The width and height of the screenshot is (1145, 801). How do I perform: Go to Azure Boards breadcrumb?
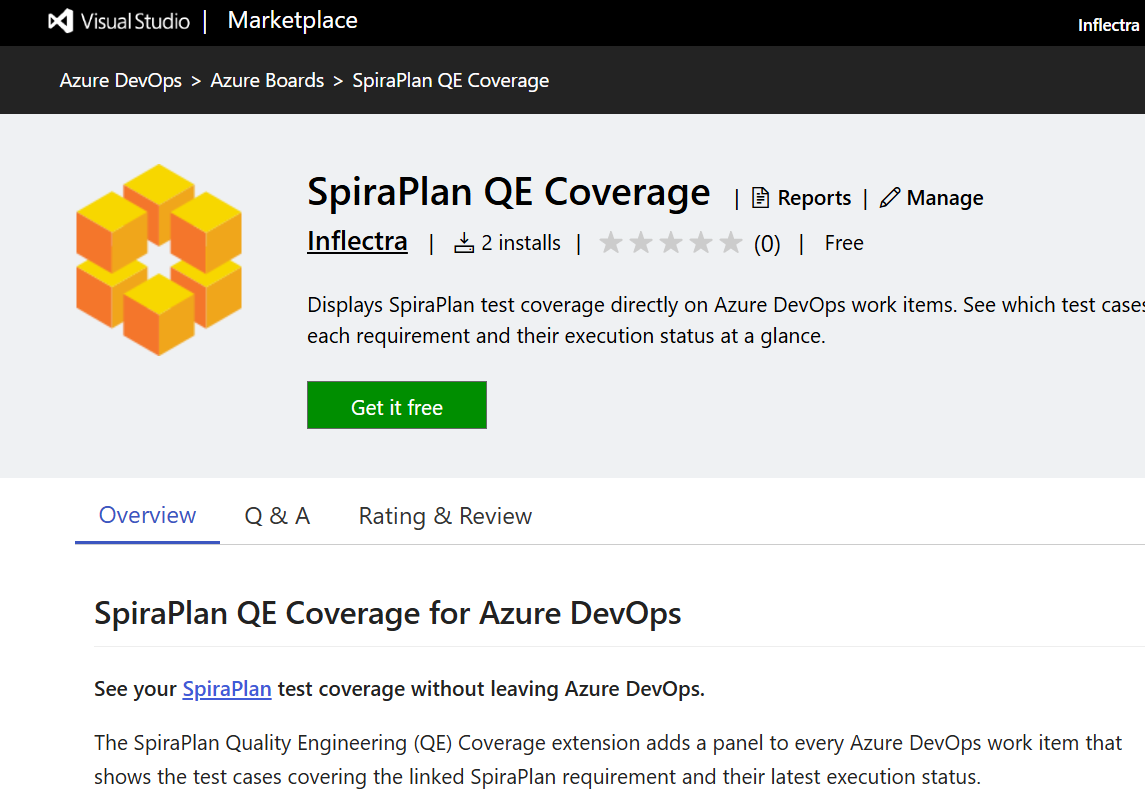tap(267, 80)
